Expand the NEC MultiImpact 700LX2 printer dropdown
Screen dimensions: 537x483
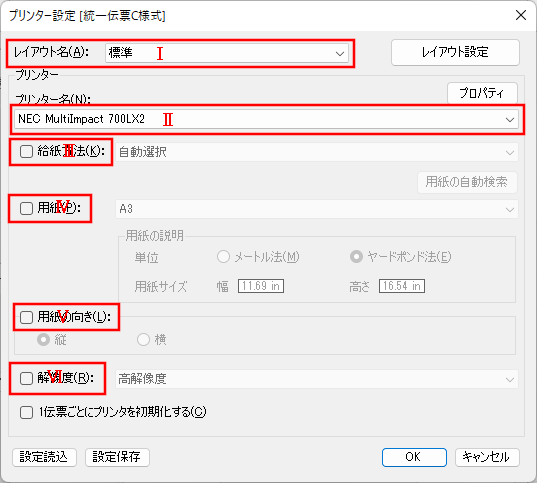(x=266, y=119)
